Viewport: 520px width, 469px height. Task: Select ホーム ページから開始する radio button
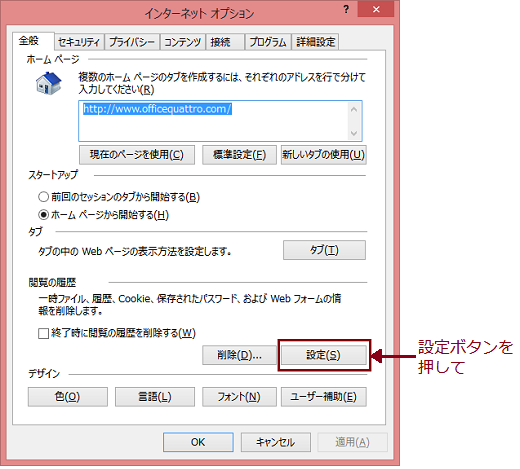43,215
